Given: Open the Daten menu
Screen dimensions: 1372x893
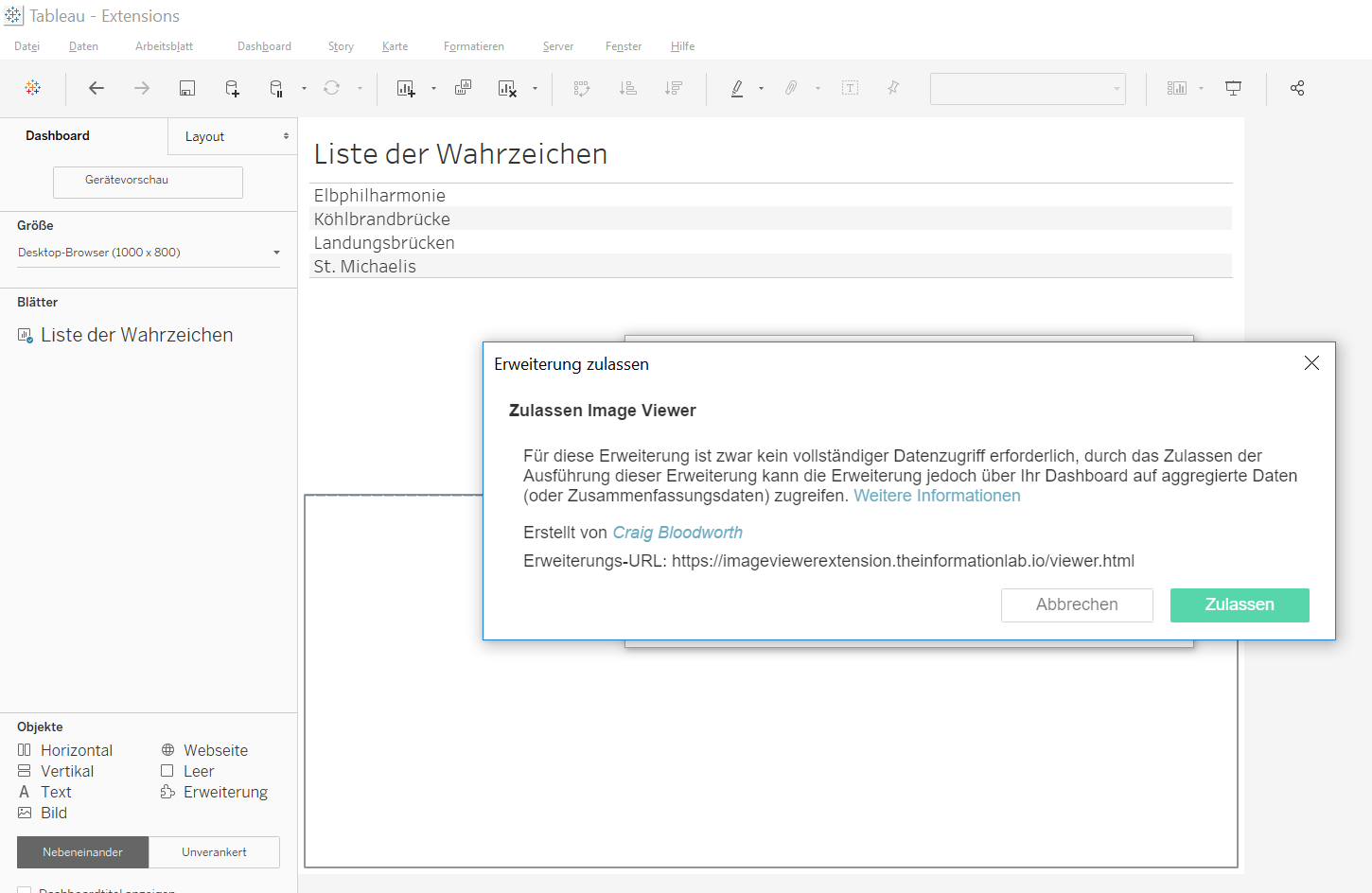Looking at the screenshot, I should 83,46.
